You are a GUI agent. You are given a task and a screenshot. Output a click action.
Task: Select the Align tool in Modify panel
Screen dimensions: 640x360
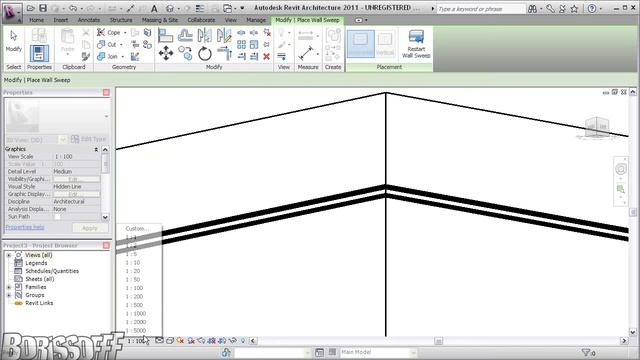[165, 36]
